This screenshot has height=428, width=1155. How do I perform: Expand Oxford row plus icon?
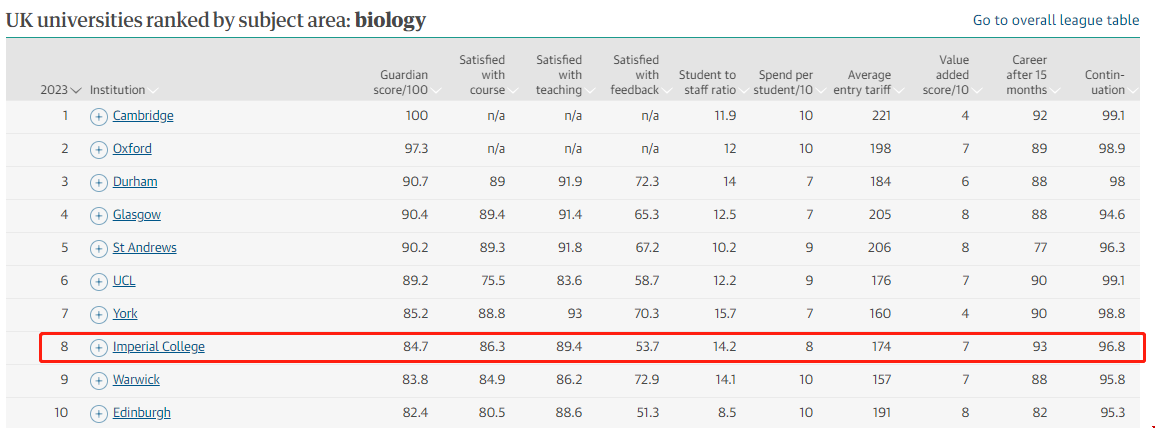98,149
